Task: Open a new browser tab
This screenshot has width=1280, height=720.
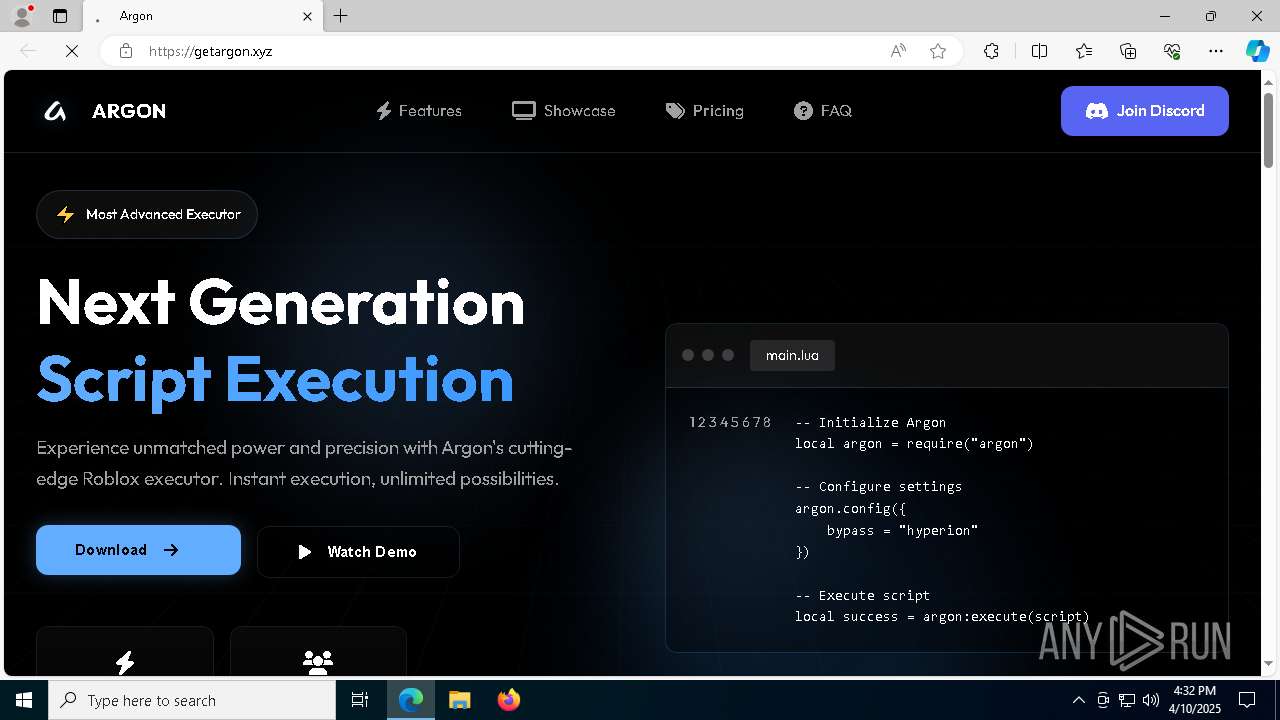Action: point(341,16)
